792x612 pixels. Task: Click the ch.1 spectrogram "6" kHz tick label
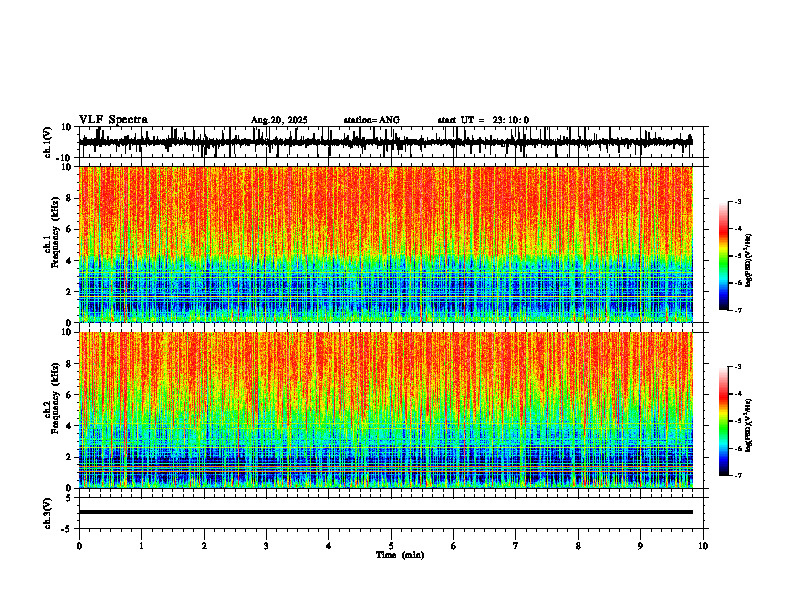click(70, 229)
